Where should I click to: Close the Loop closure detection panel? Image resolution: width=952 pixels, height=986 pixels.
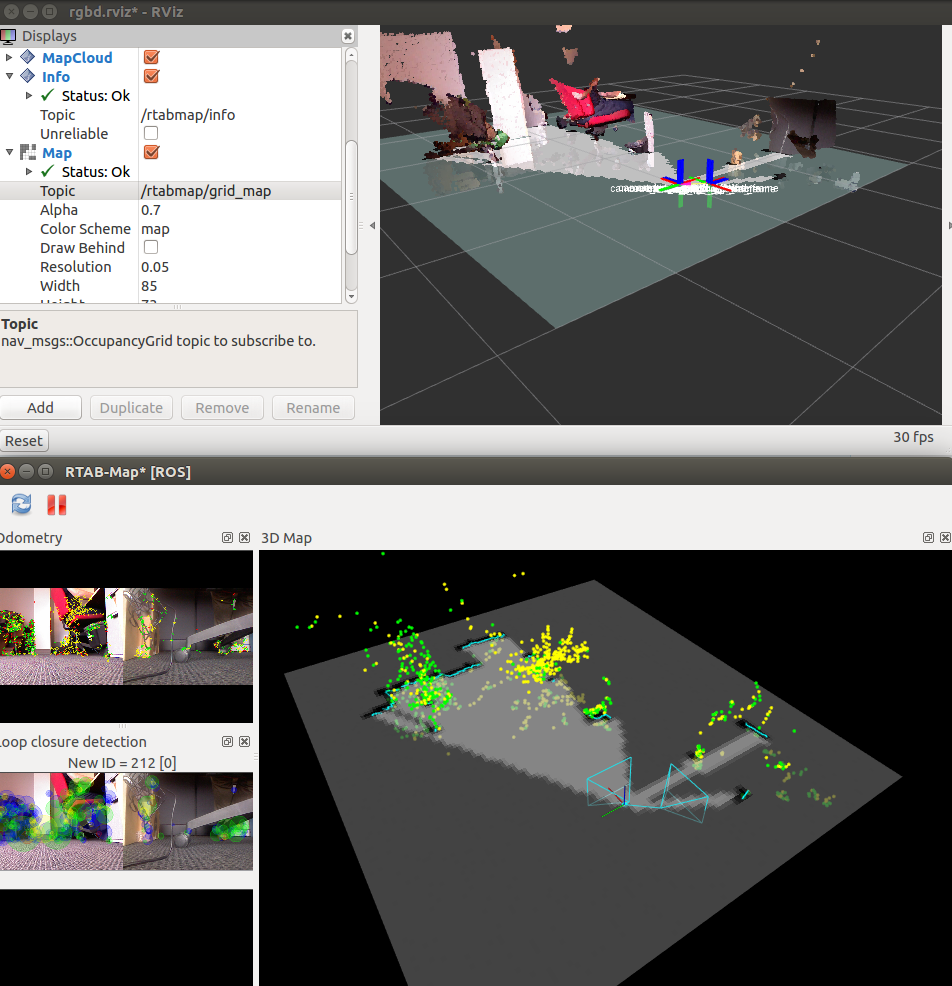click(244, 742)
